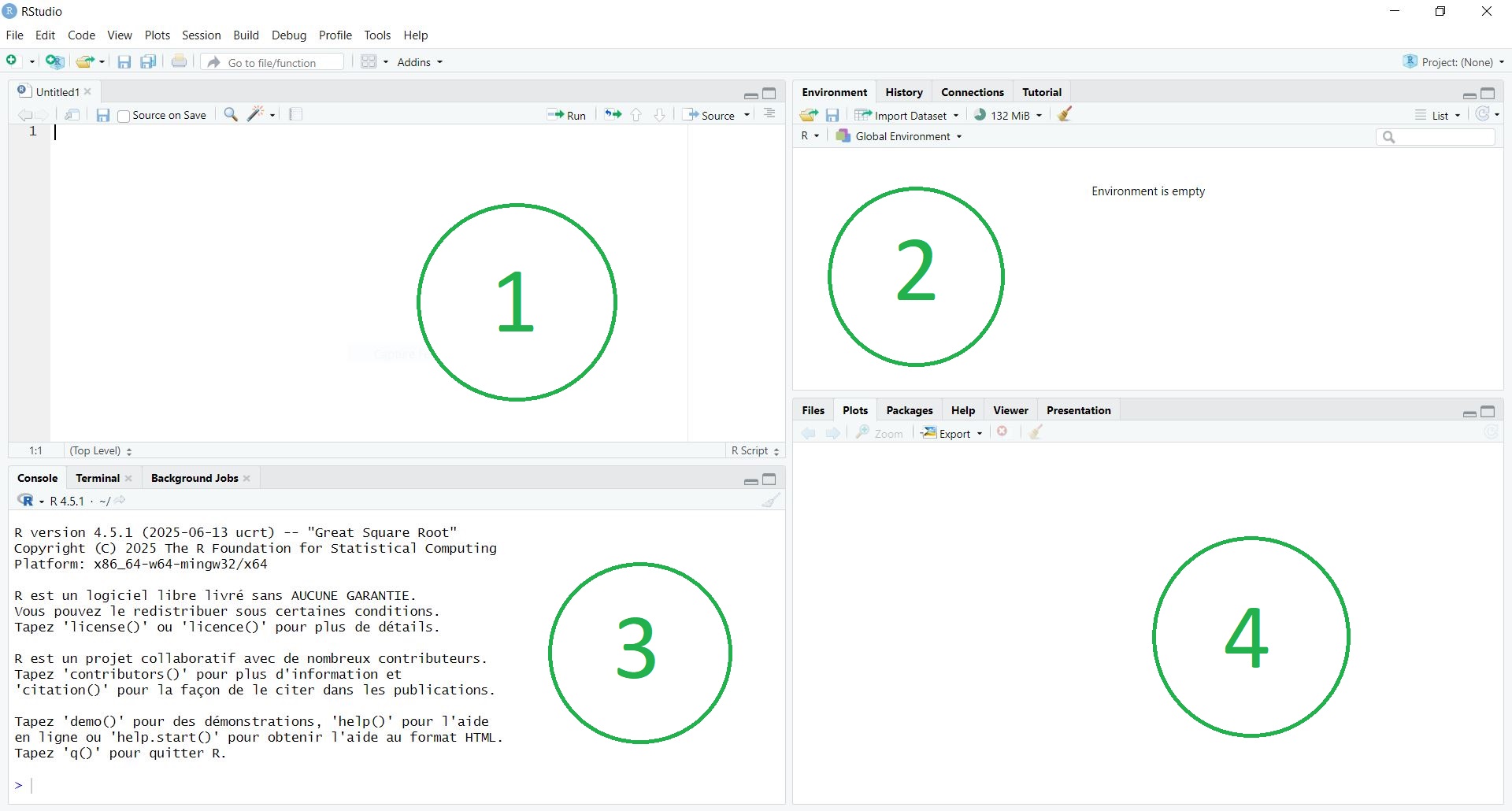Run the current line button
Screen dimensions: 1512x811
pyautogui.click(x=567, y=115)
